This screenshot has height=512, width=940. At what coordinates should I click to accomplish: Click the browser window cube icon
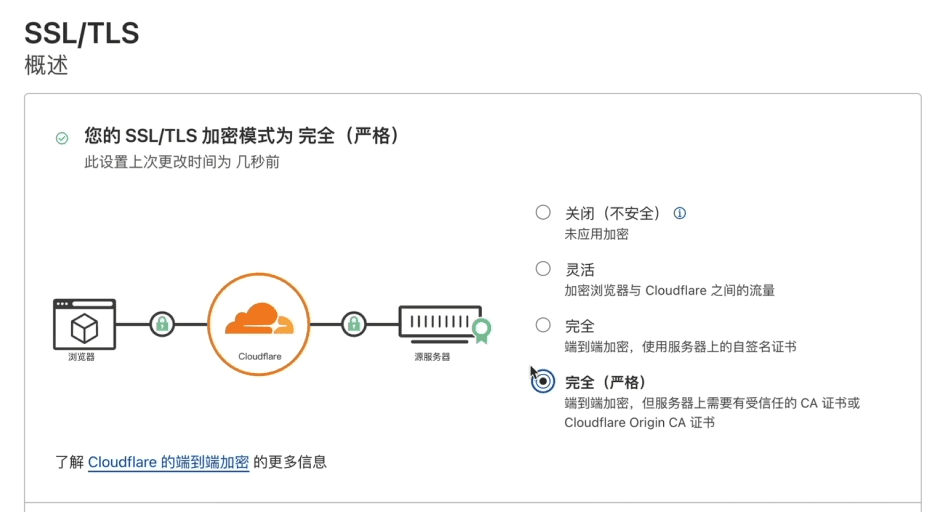point(84,324)
